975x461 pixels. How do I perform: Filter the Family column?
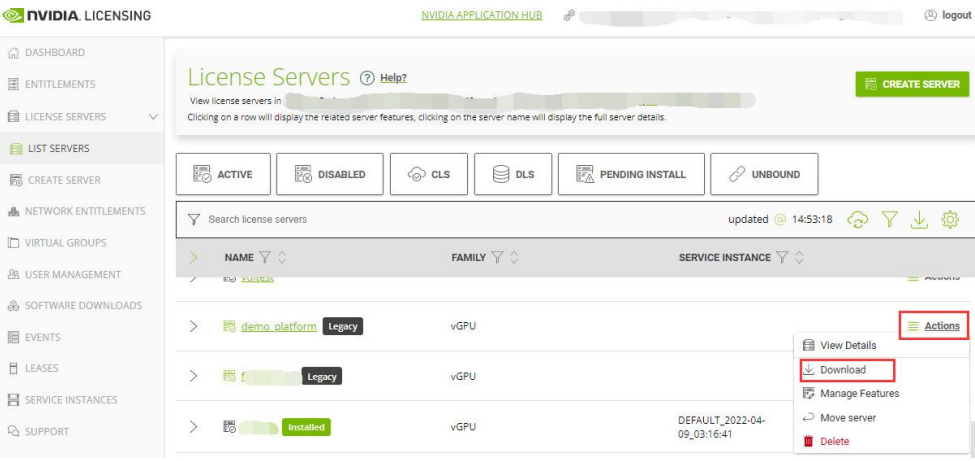coord(496,257)
